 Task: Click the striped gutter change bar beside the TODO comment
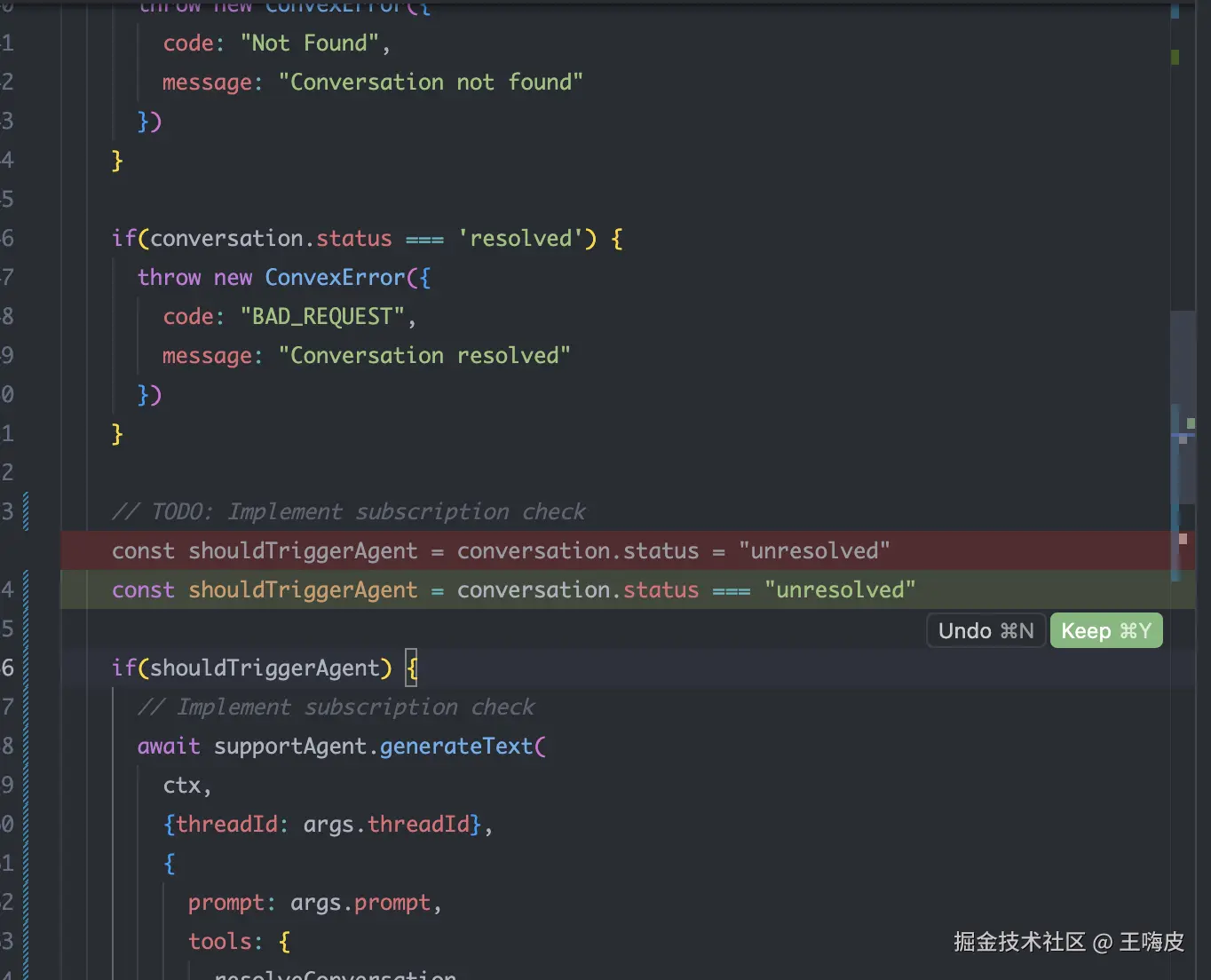coord(26,511)
